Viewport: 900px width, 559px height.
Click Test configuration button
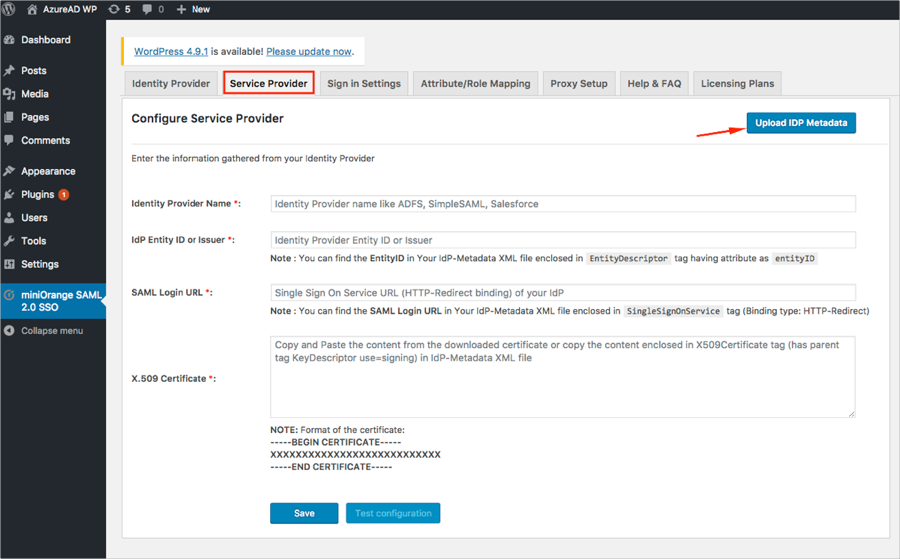click(393, 513)
